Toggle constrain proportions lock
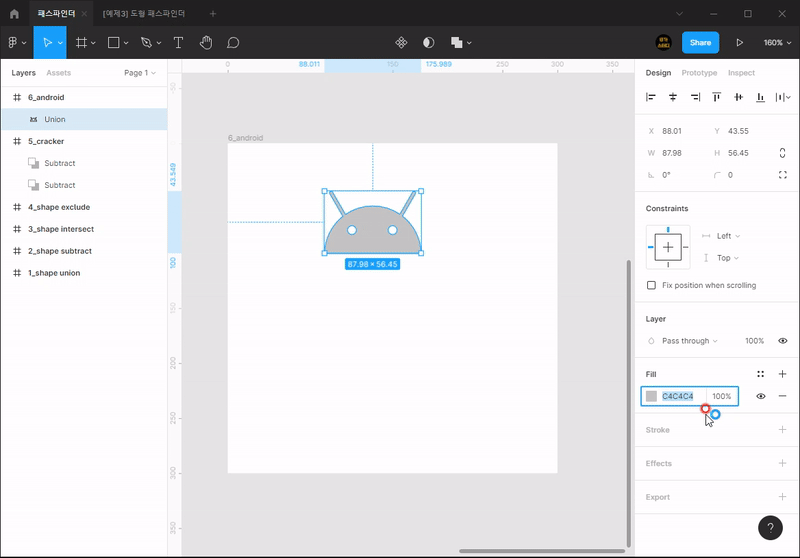 [x=782, y=153]
